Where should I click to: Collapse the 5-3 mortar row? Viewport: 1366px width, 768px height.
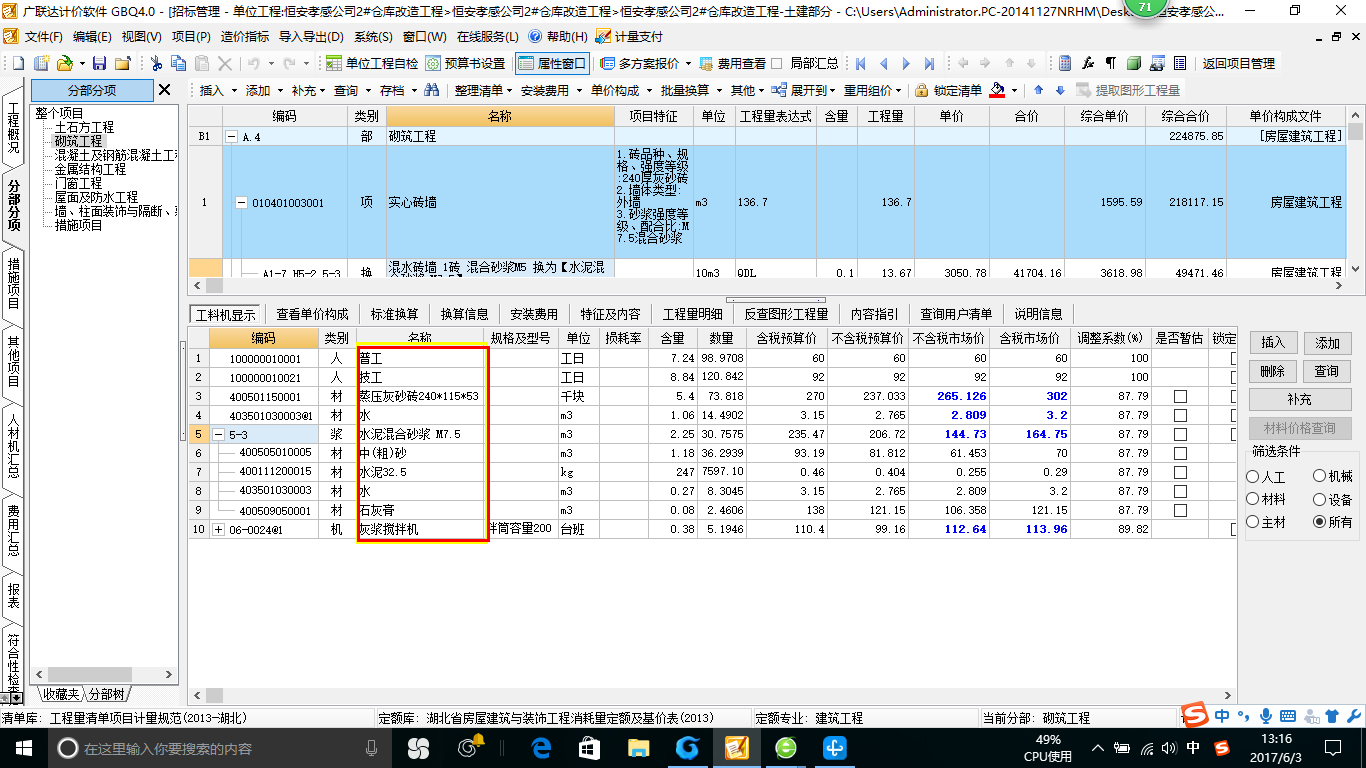[x=219, y=434]
